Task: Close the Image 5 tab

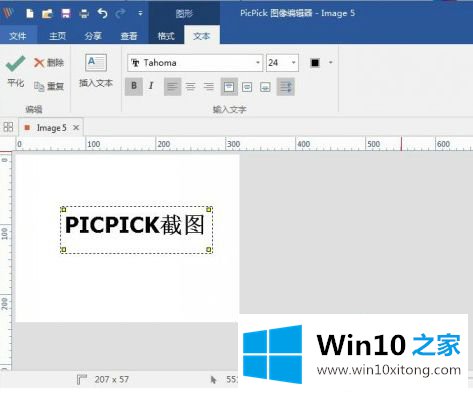Action: [76, 127]
